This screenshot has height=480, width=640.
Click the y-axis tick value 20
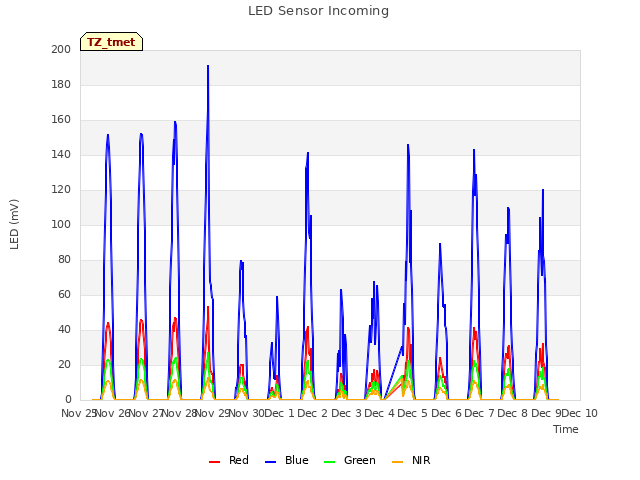(x=64, y=365)
